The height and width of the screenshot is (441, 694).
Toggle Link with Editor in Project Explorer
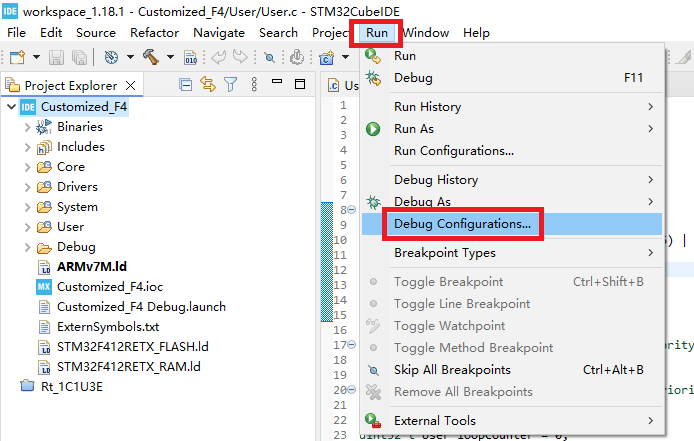point(208,85)
